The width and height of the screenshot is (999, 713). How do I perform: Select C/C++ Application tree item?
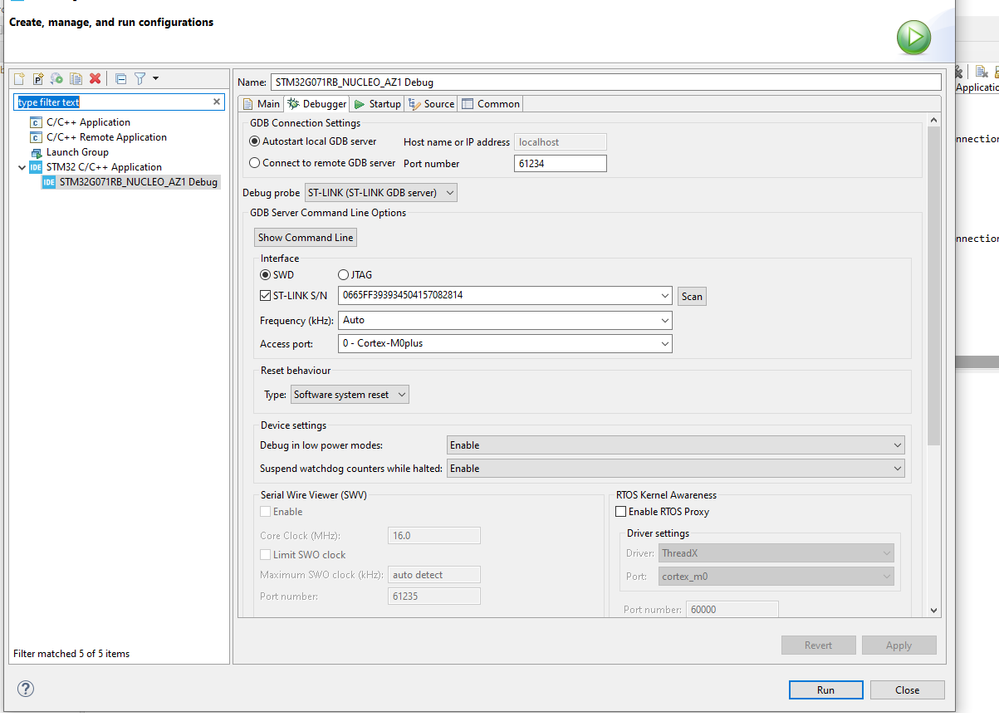click(88, 122)
